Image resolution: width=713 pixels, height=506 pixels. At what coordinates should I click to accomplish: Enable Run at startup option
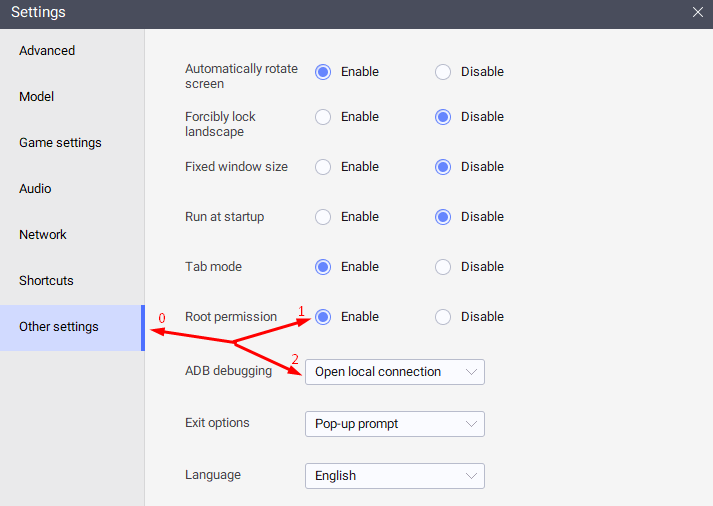point(323,217)
